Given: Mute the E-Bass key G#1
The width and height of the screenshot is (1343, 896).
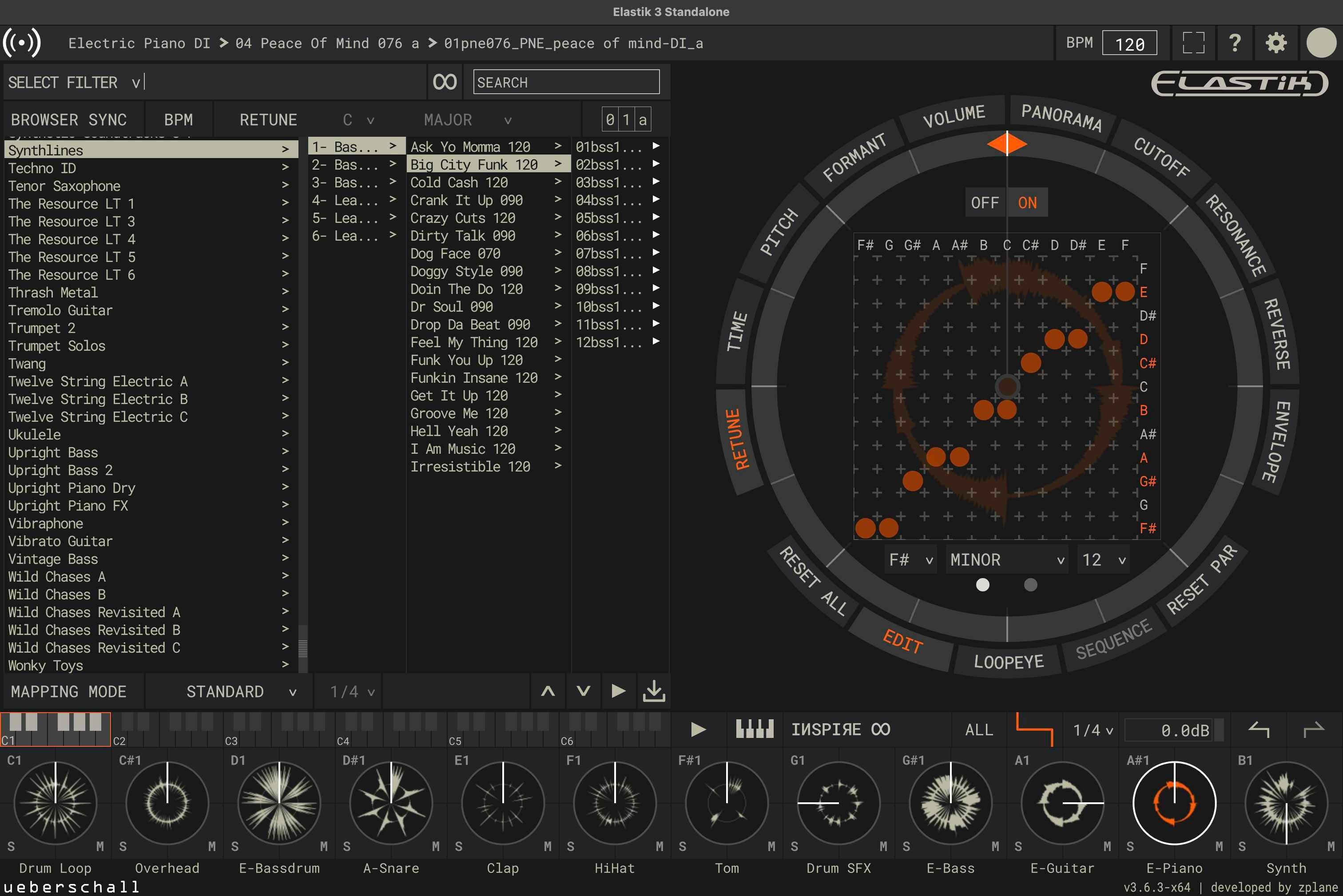Looking at the screenshot, I should pyautogui.click(x=995, y=846).
